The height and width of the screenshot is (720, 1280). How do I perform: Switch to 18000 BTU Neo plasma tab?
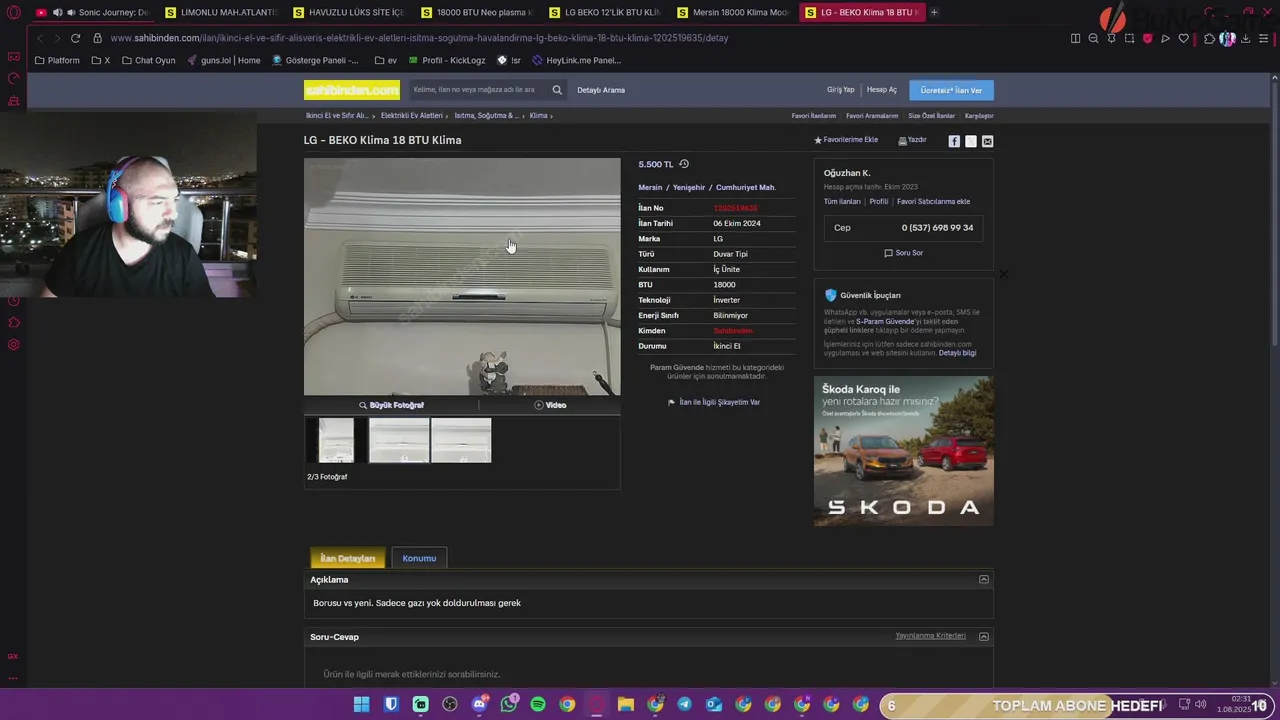point(477,12)
